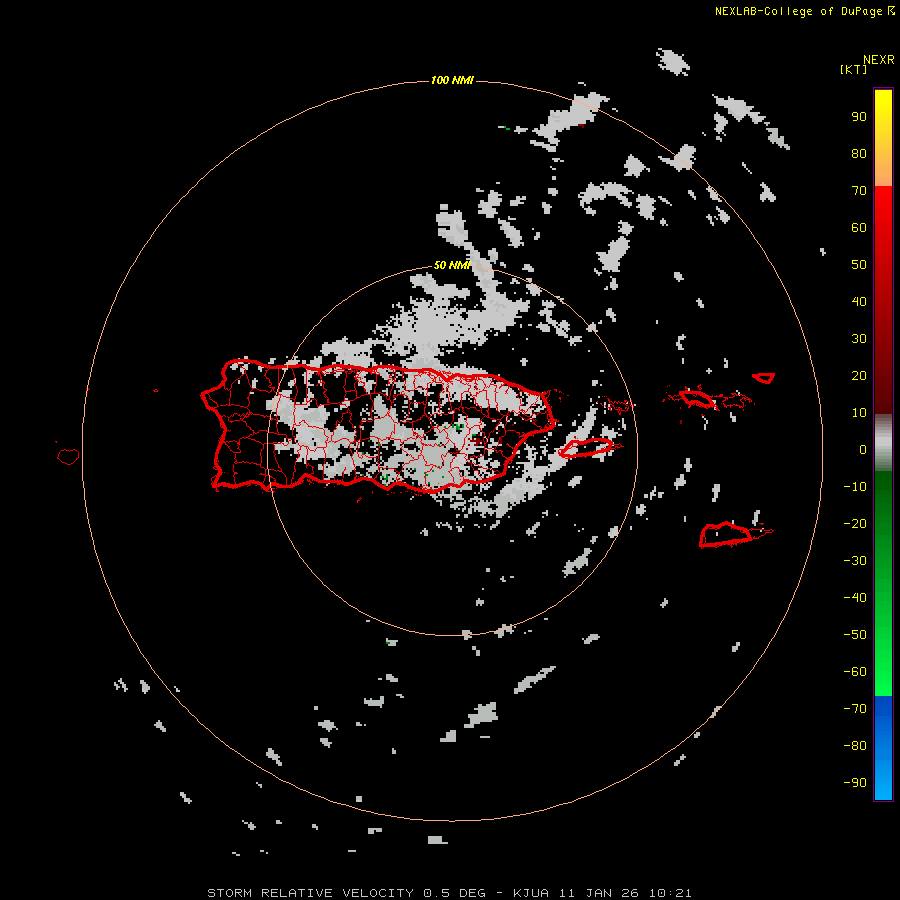900x900 pixels.
Task: Click the yellow top segment of color bar
Action: 883,137
